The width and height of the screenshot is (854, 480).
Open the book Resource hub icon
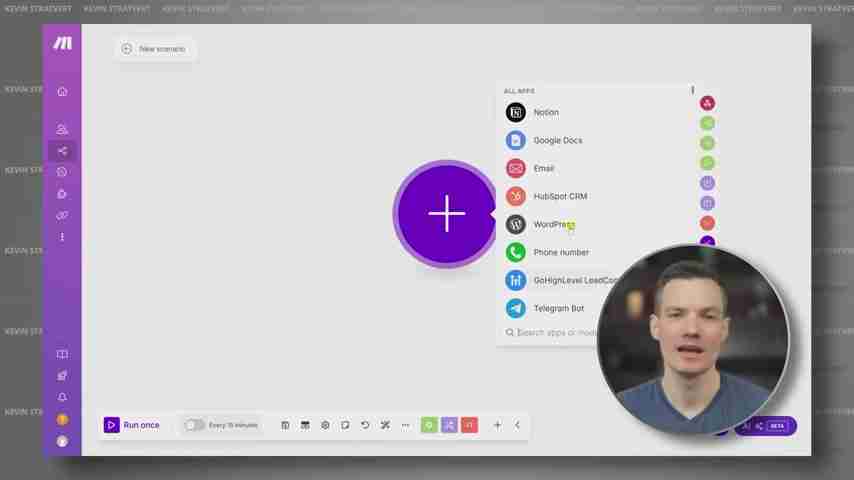62,354
